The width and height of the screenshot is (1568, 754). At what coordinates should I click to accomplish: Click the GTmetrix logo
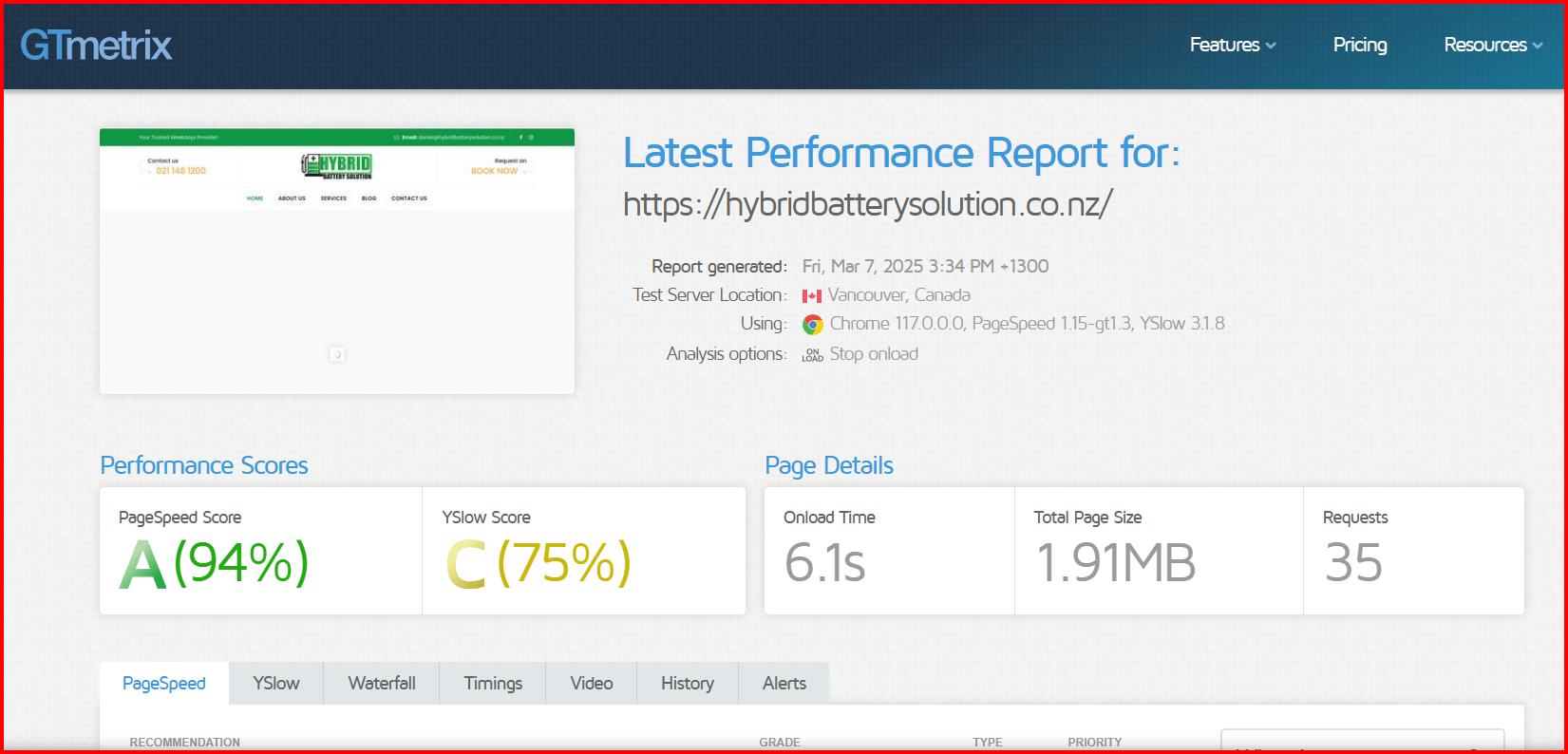96,45
